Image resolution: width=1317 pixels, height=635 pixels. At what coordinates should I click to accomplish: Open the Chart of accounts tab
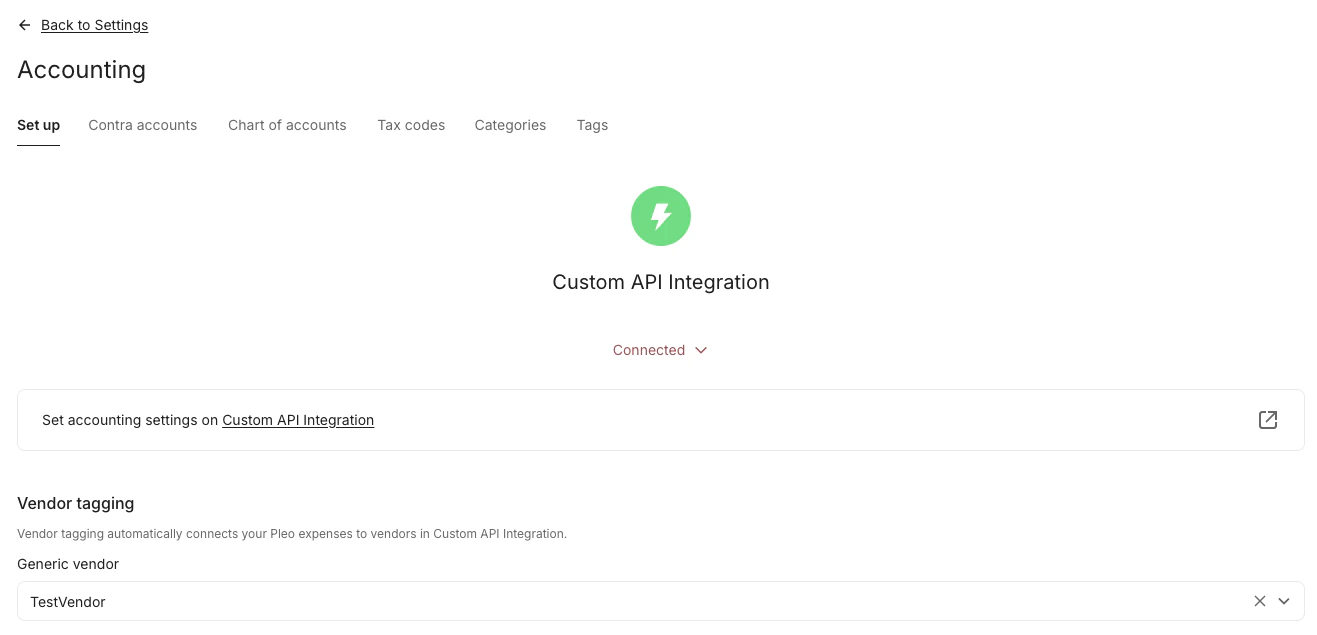coord(287,125)
